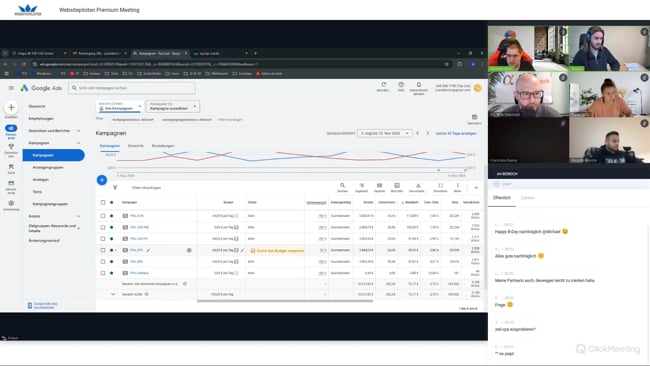Click the Kampagnenstatus: Aktiviert filter chip

(133, 120)
